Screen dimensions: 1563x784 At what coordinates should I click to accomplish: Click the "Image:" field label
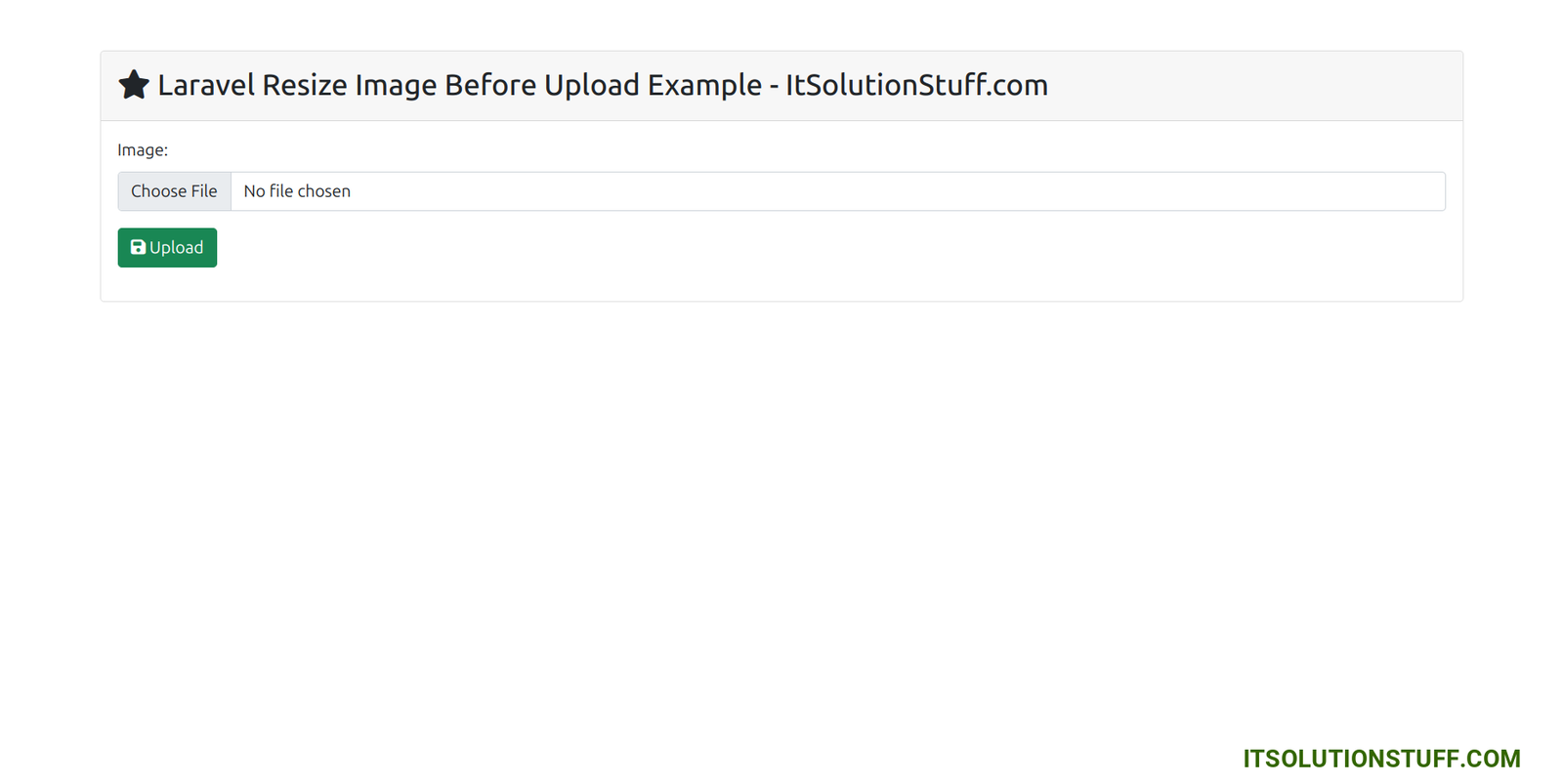(x=143, y=150)
